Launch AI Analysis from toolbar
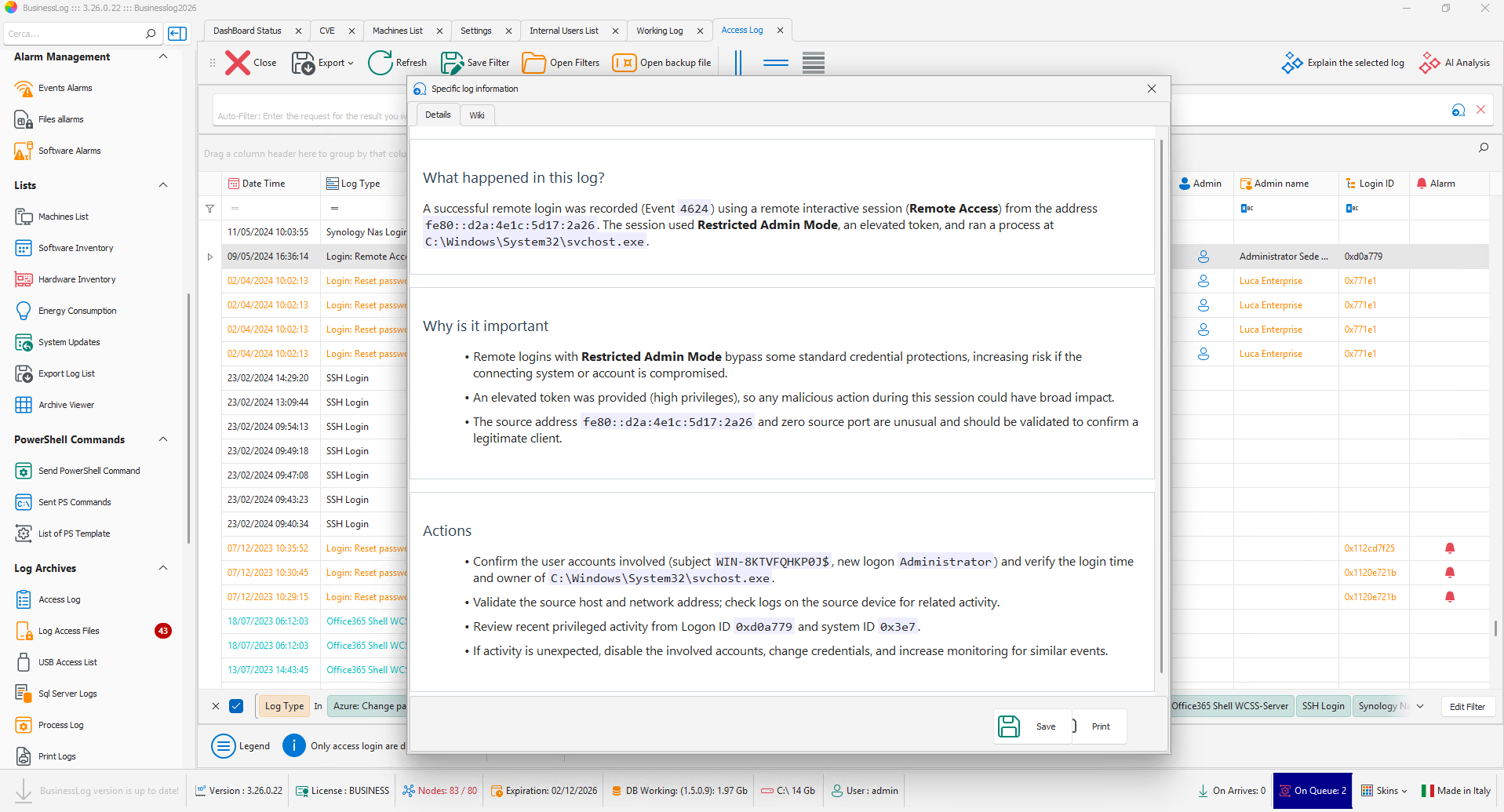 tap(1429, 63)
